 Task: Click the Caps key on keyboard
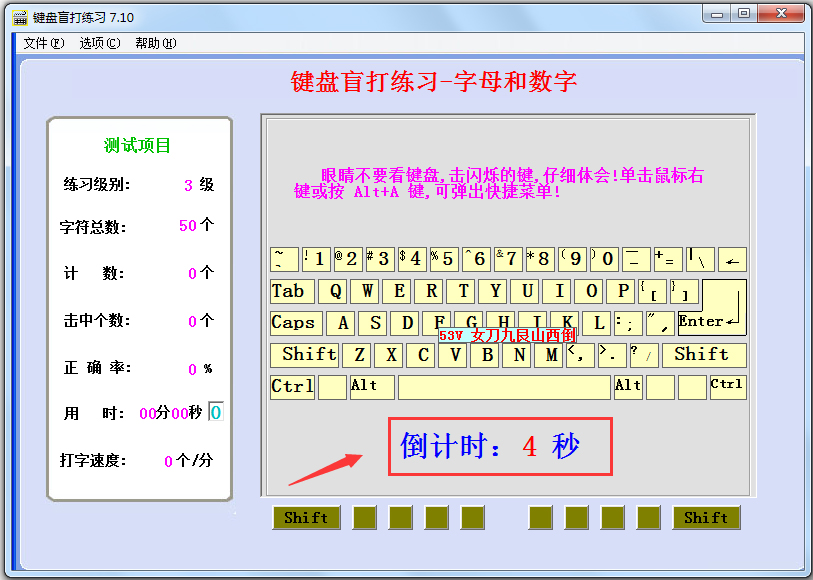(294, 323)
